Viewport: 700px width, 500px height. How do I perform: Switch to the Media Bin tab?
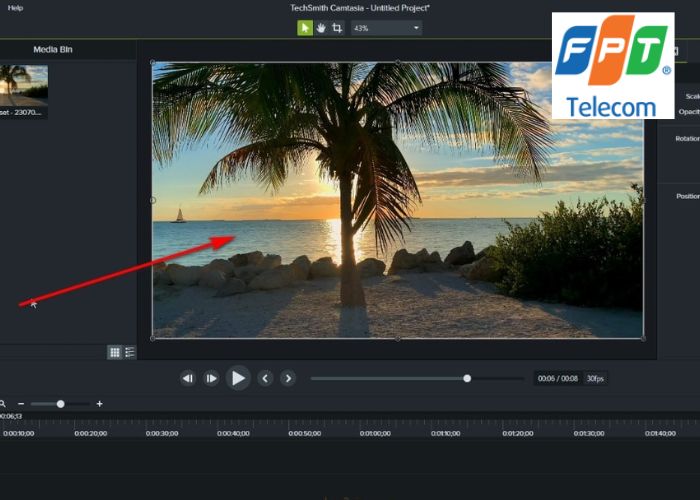(x=53, y=49)
